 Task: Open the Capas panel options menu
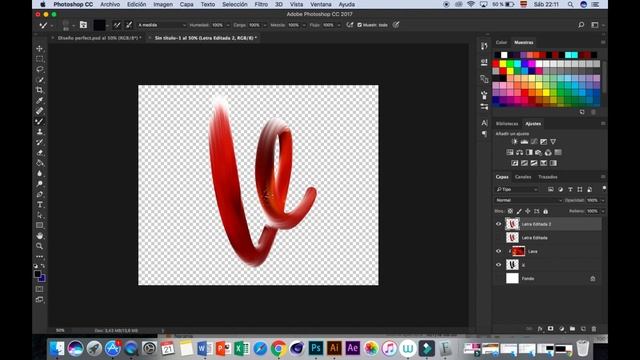pyautogui.click(x=603, y=177)
